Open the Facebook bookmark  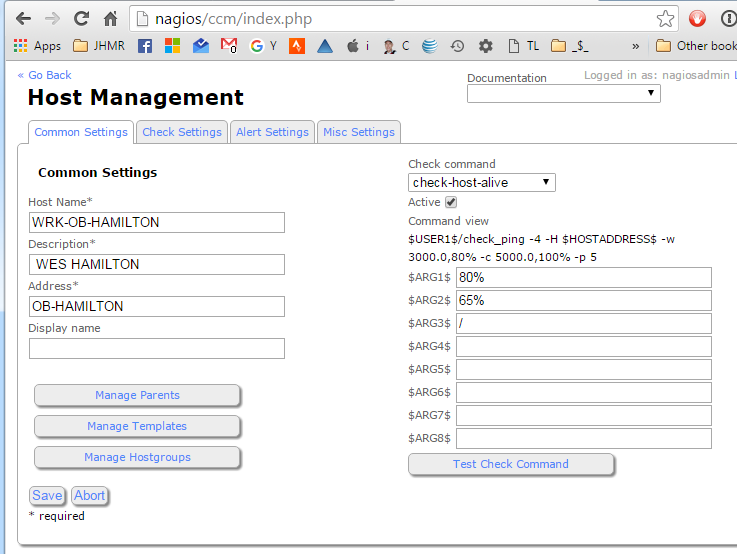click(145, 46)
